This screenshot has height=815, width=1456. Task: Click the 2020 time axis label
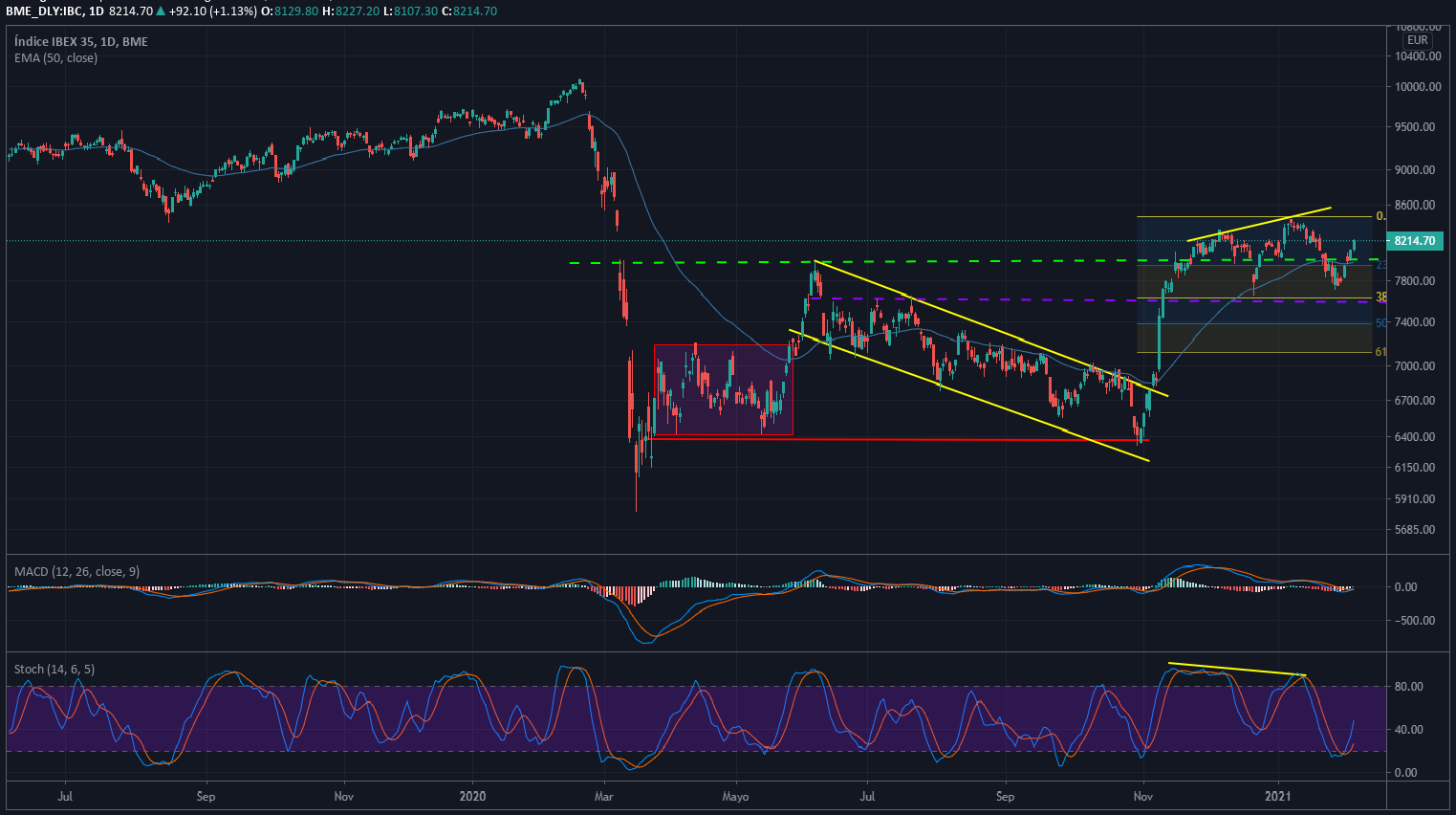(x=472, y=796)
